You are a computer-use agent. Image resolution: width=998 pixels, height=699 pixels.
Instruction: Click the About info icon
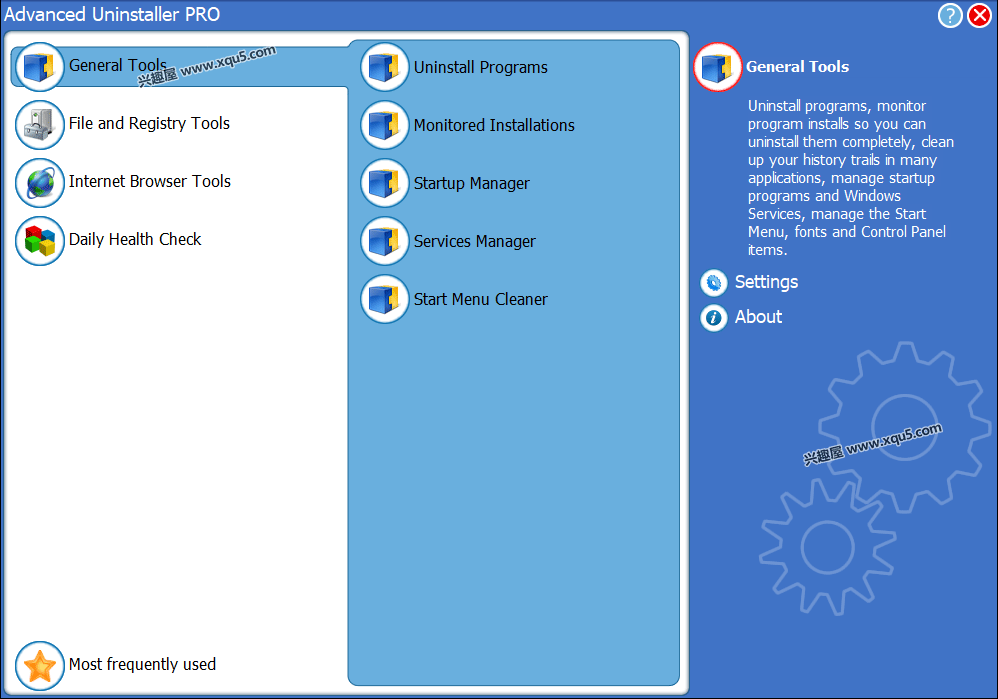(714, 317)
